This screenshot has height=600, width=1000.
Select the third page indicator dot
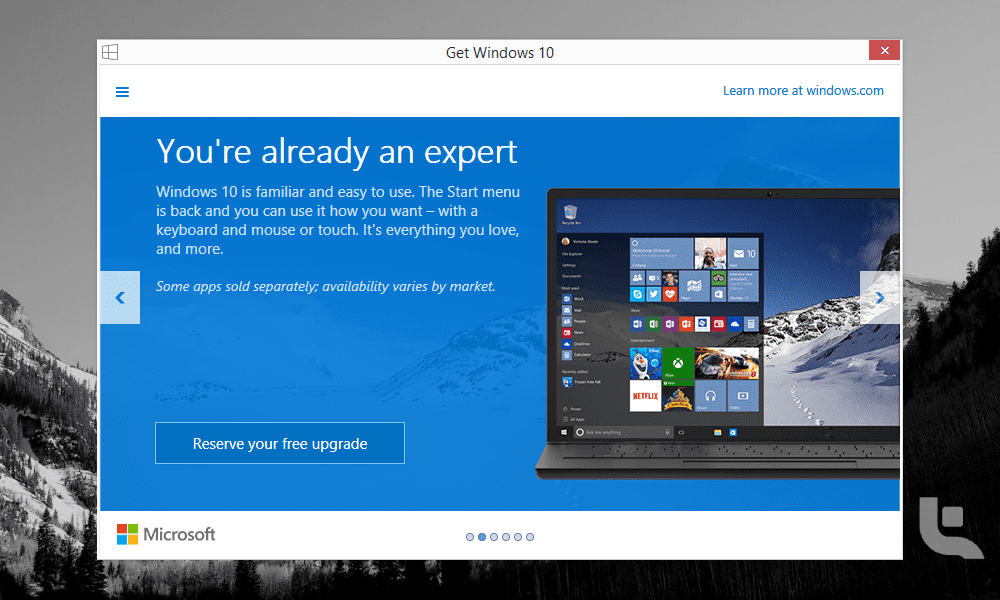(x=494, y=537)
